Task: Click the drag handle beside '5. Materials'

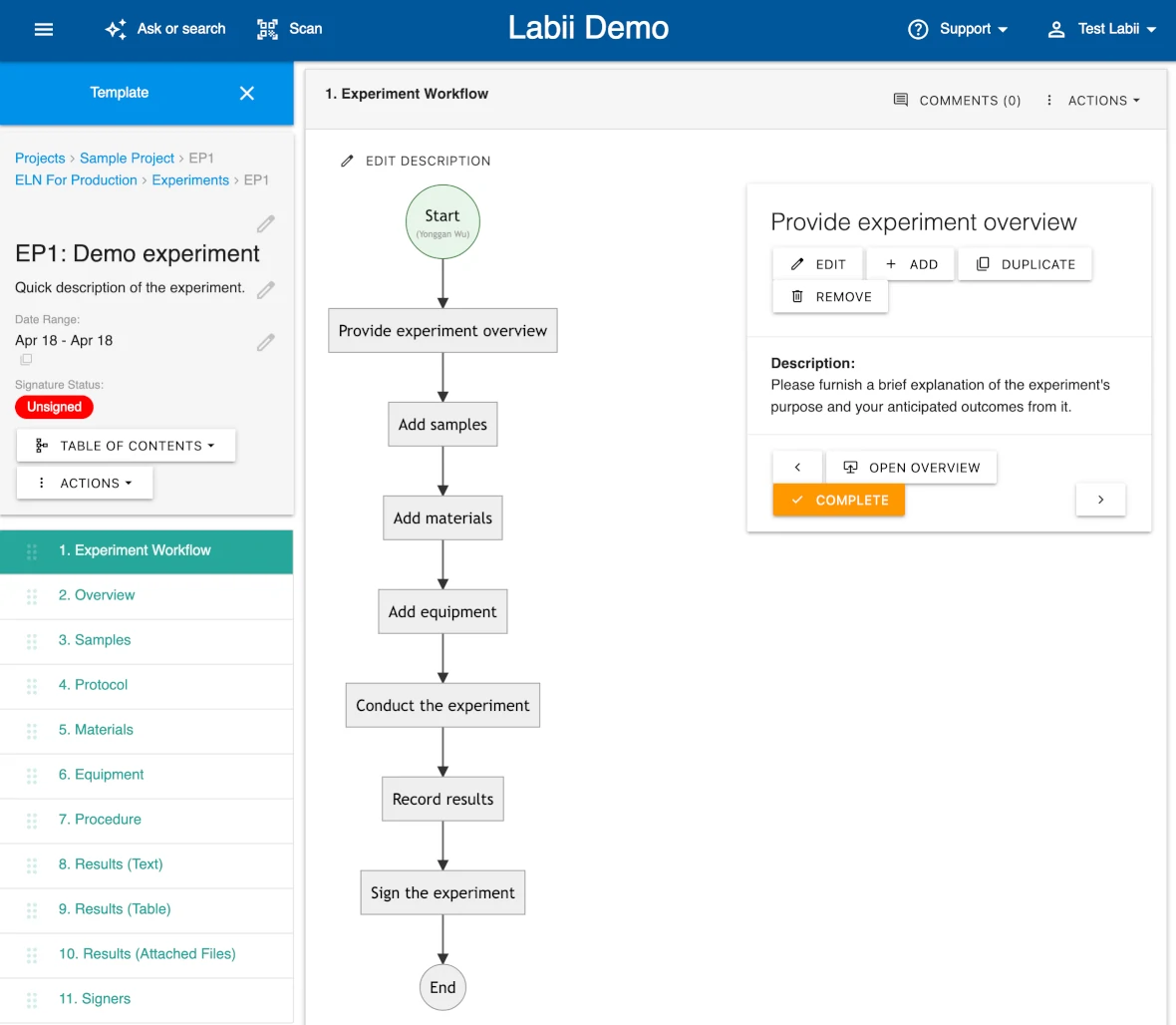Action: pyautogui.click(x=31, y=729)
